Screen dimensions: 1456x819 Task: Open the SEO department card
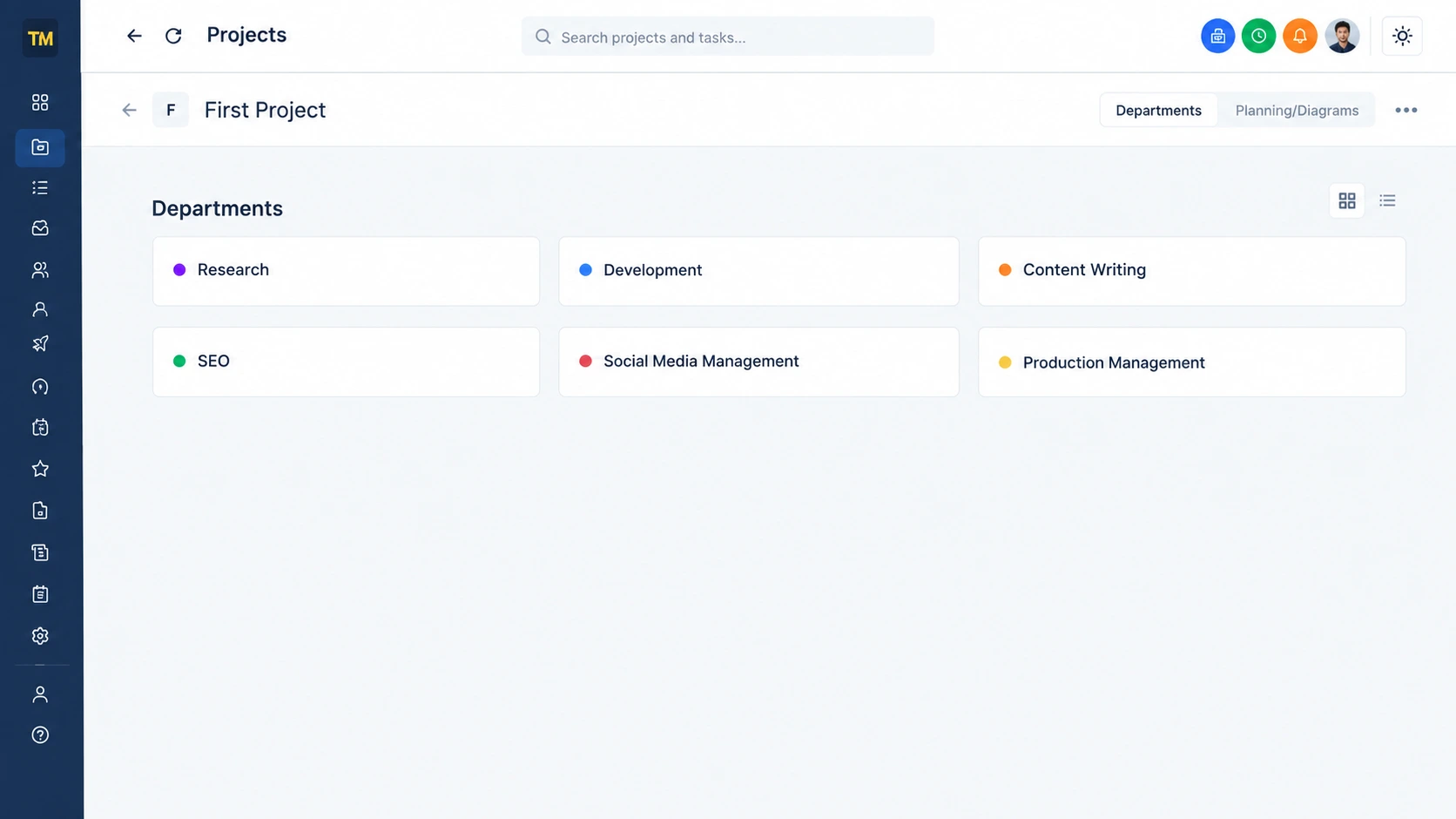[346, 362]
